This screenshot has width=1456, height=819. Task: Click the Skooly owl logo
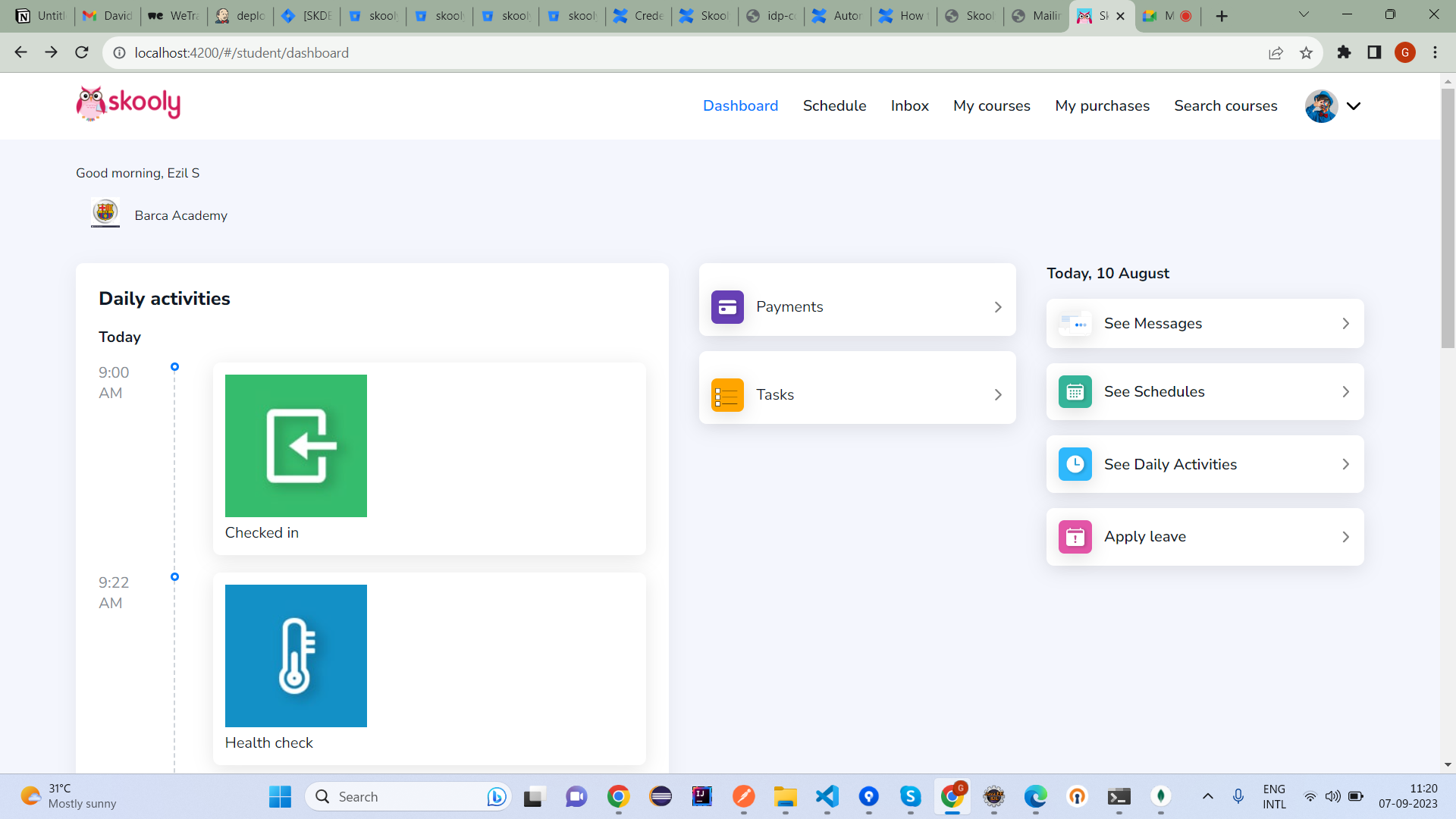(128, 104)
